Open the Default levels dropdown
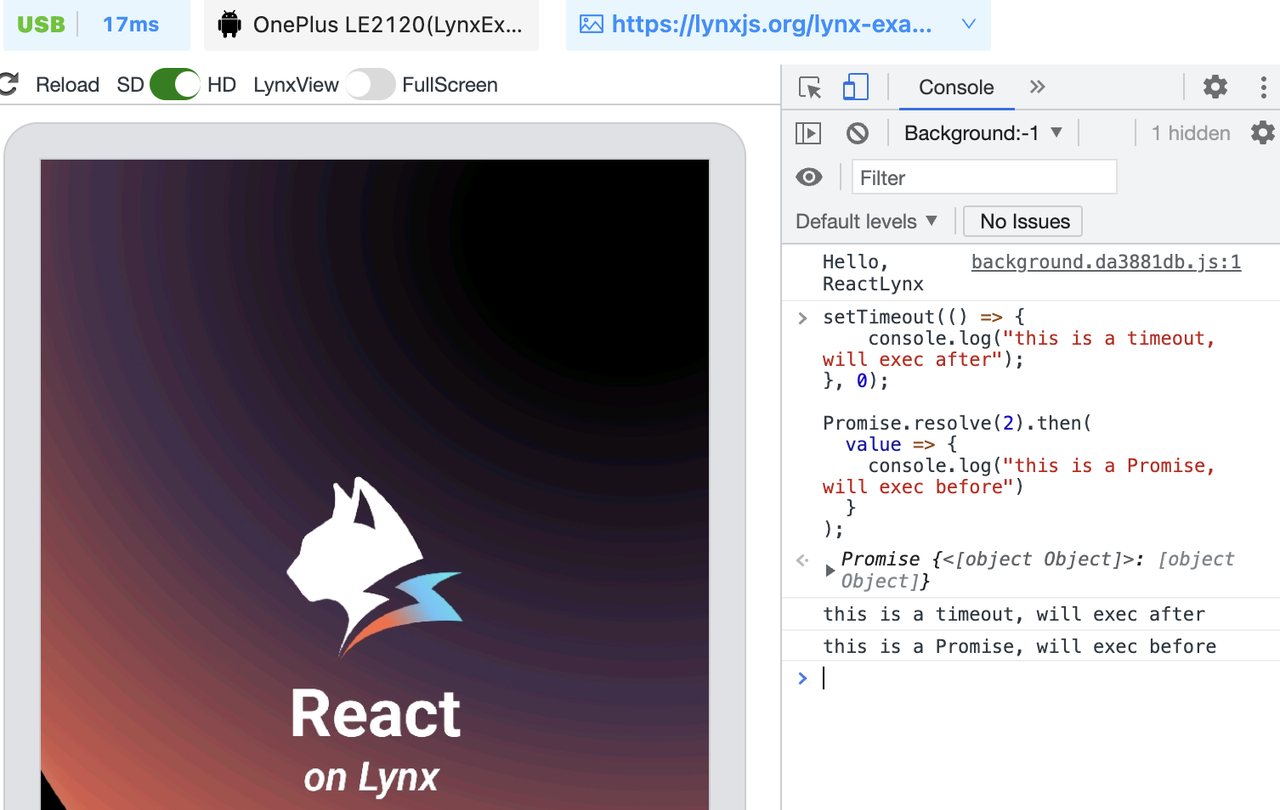 (x=866, y=221)
